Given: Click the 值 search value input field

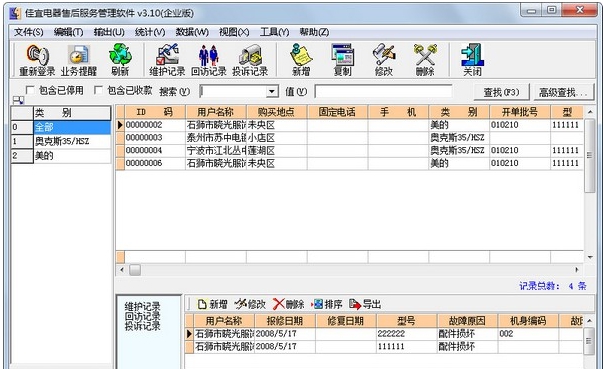Looking at the screenshot, I should 383,91.
